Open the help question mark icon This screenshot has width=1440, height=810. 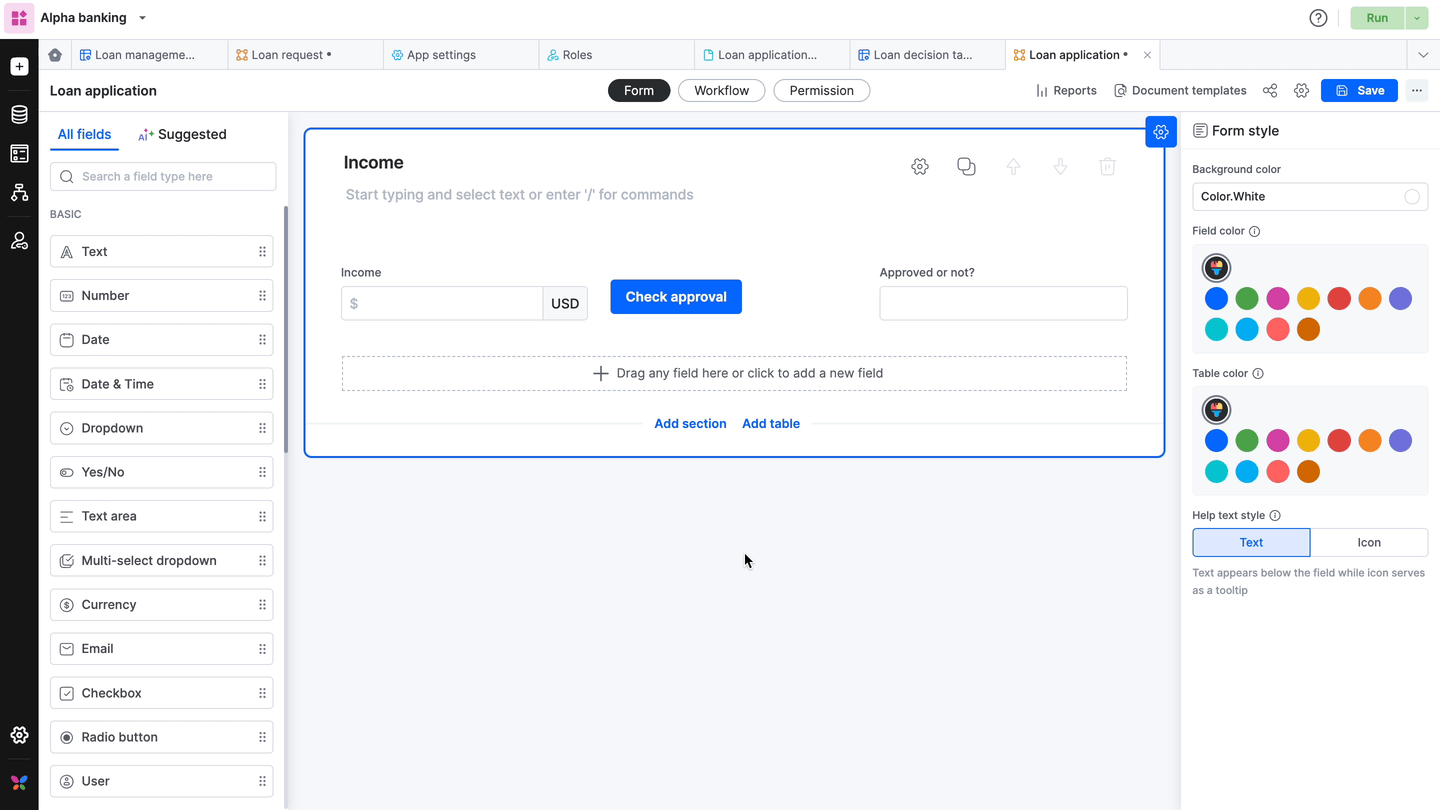(1318, 18)
